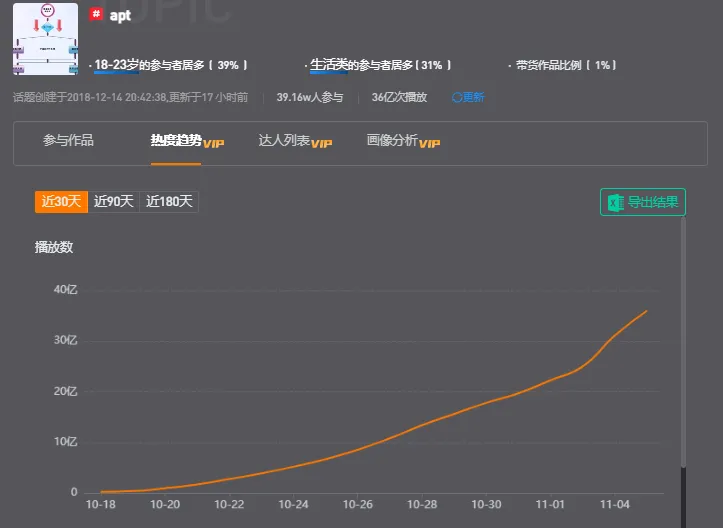Click the refresh icon beside 更新
The height and width of the screenshot is (528, 723).
click(457, 97)
